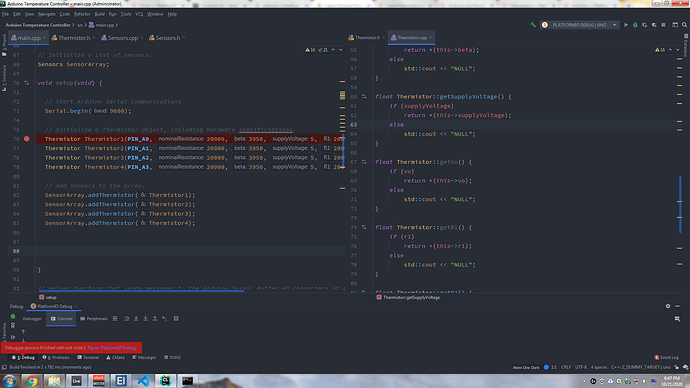The width and height of the screenshot is (690, 388).
Task: Click the Force Step Into icon
Action: (145, 318)
